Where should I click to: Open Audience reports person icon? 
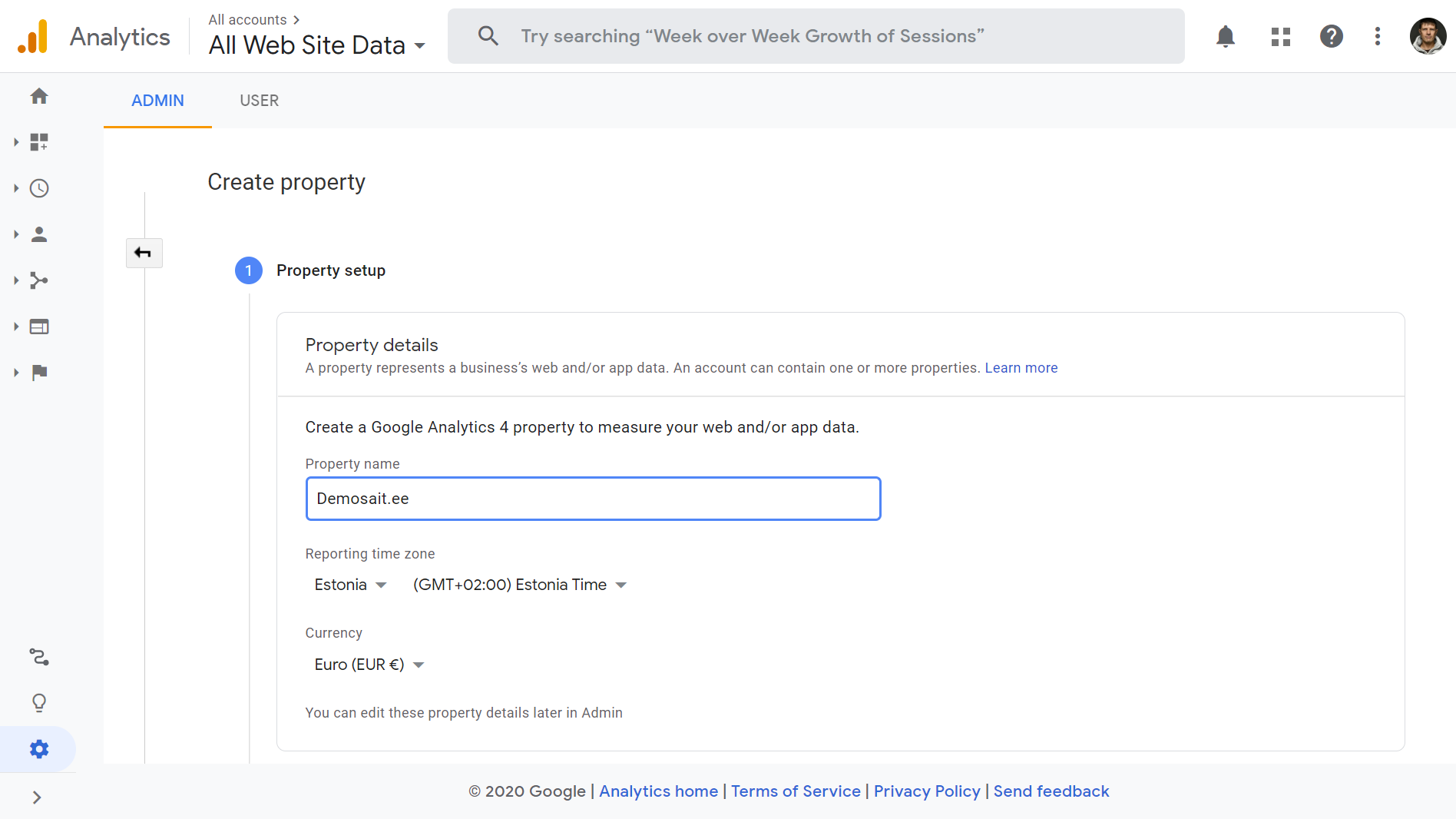(x=39, y=234)
